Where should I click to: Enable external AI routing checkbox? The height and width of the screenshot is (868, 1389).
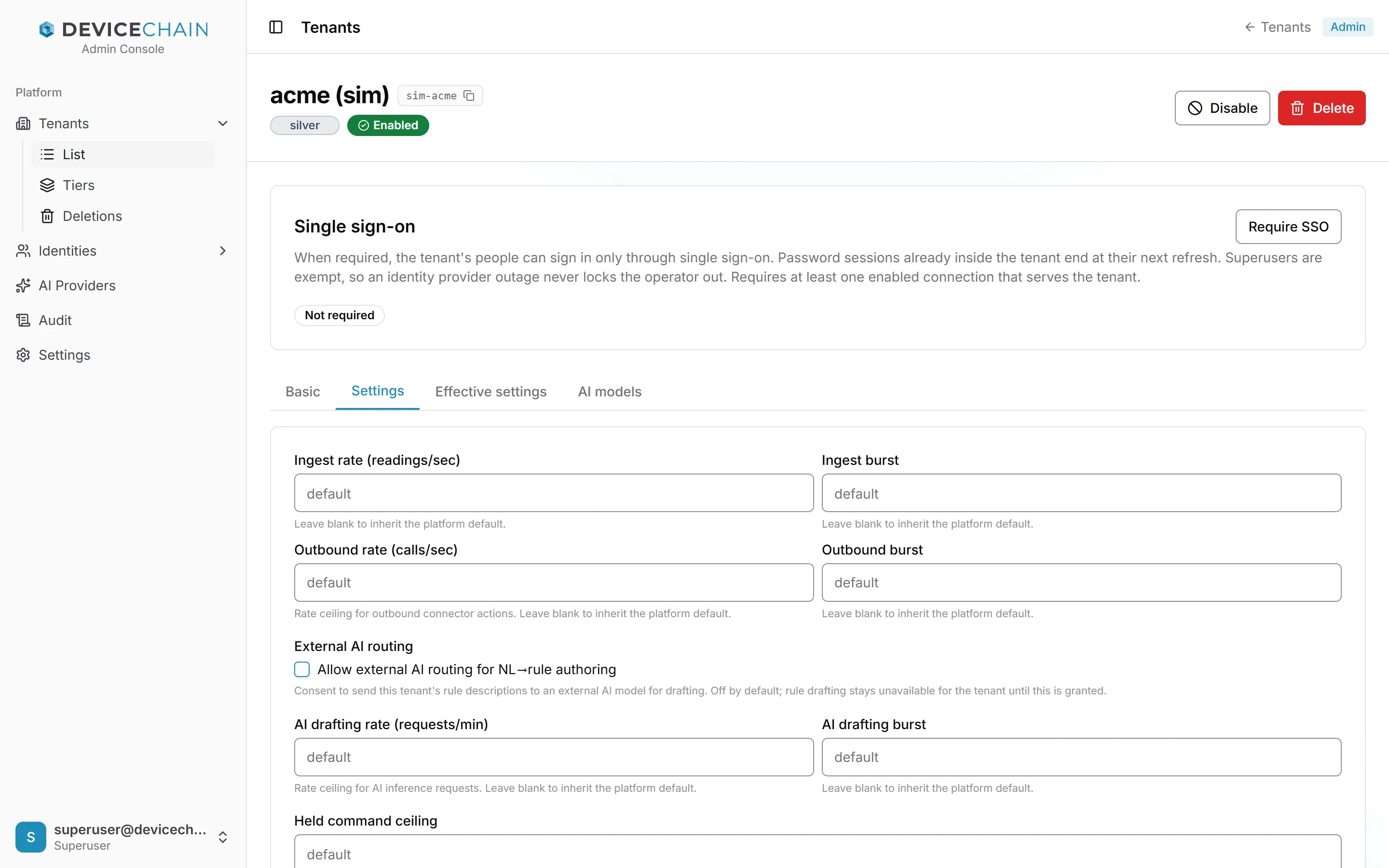click(302, 669)
